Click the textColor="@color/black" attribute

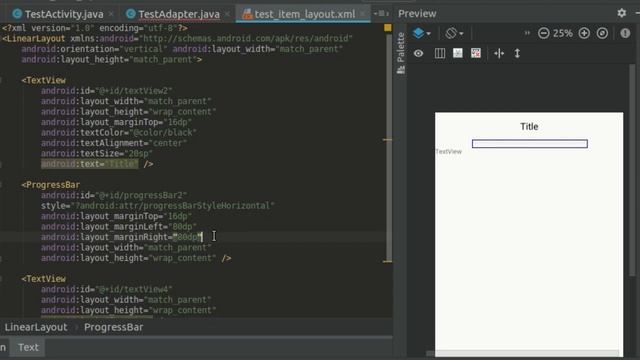(x=119, y=133)
